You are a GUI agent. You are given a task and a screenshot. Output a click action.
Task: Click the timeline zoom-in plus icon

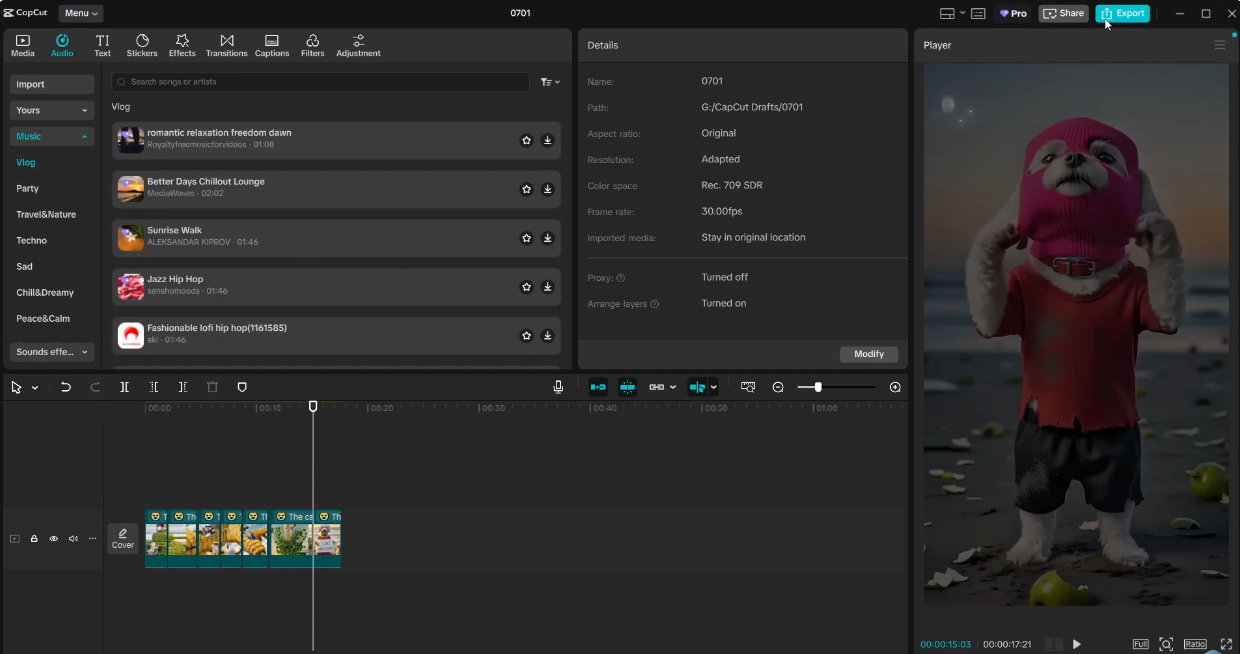tap(895, 387)
